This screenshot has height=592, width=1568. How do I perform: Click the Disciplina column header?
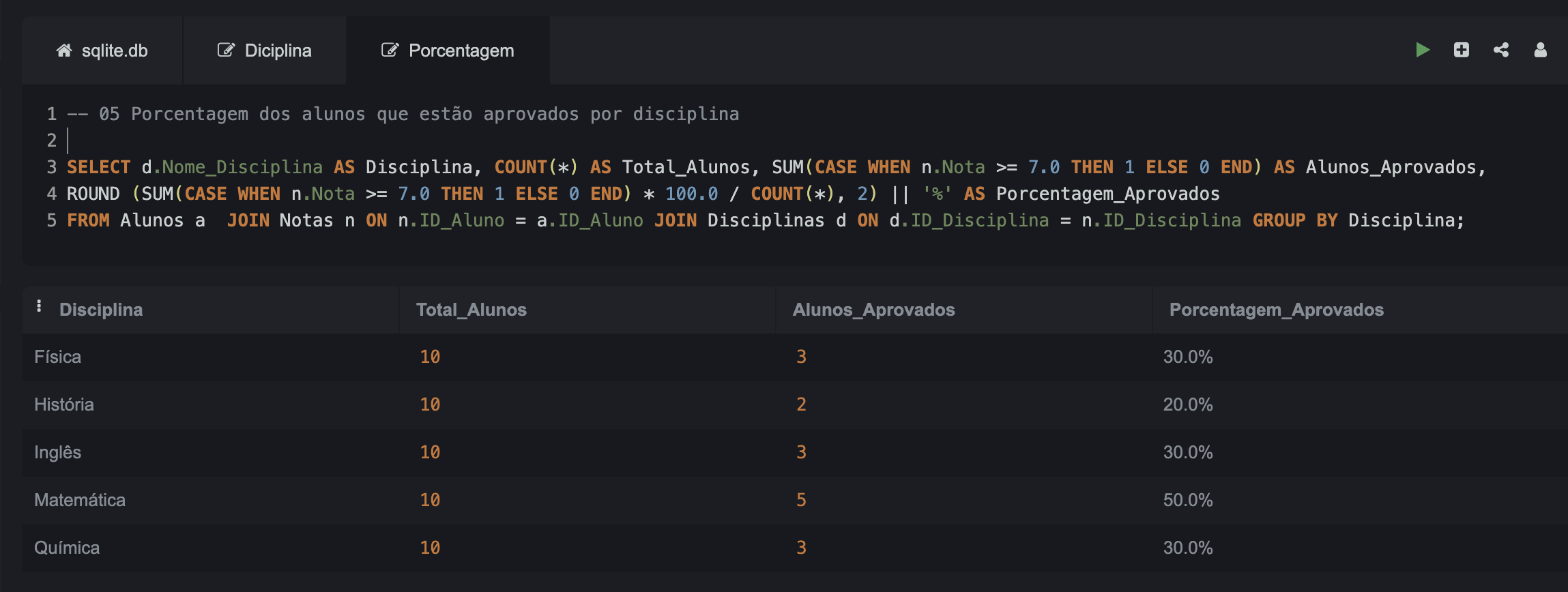101,310
